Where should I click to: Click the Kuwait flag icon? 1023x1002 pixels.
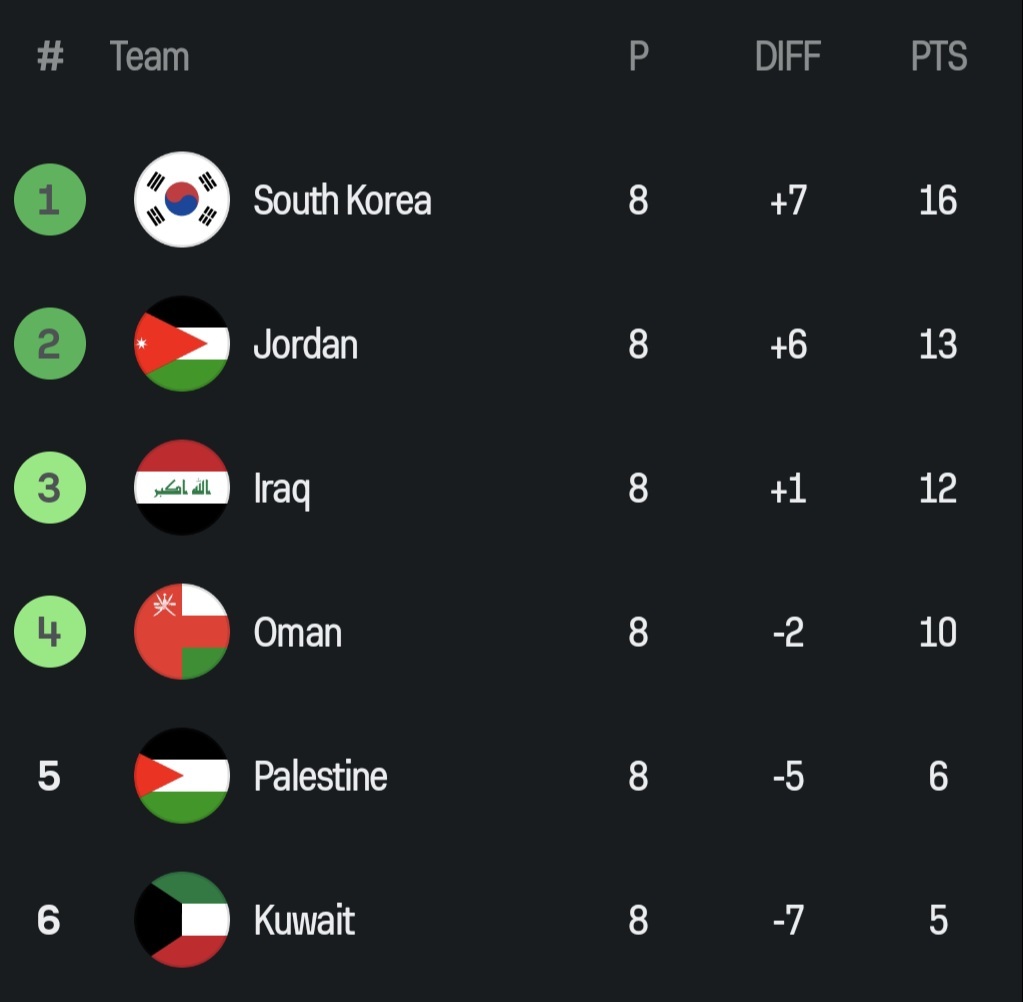coord(182,920)
